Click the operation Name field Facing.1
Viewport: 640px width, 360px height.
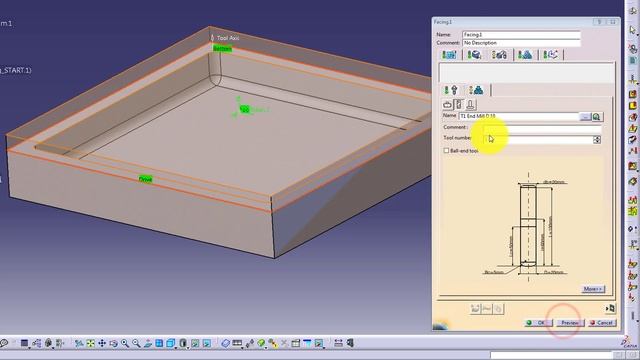click(x=521, y=35)
